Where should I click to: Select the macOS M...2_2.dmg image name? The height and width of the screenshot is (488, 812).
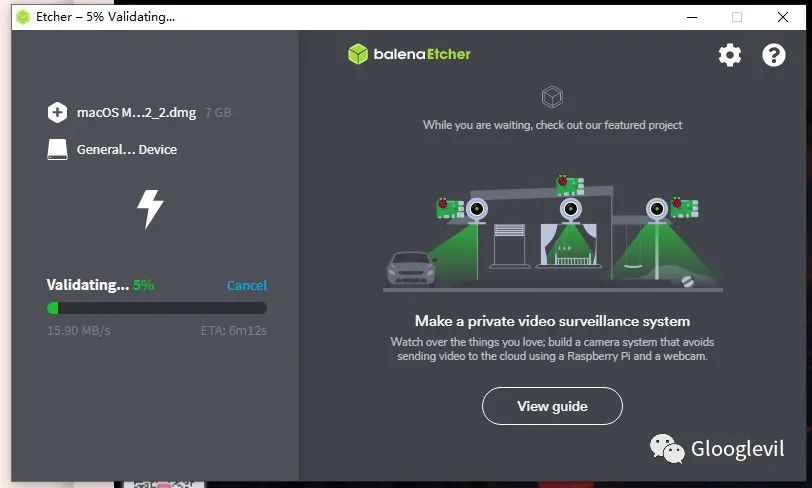click(x=136, y=112)
